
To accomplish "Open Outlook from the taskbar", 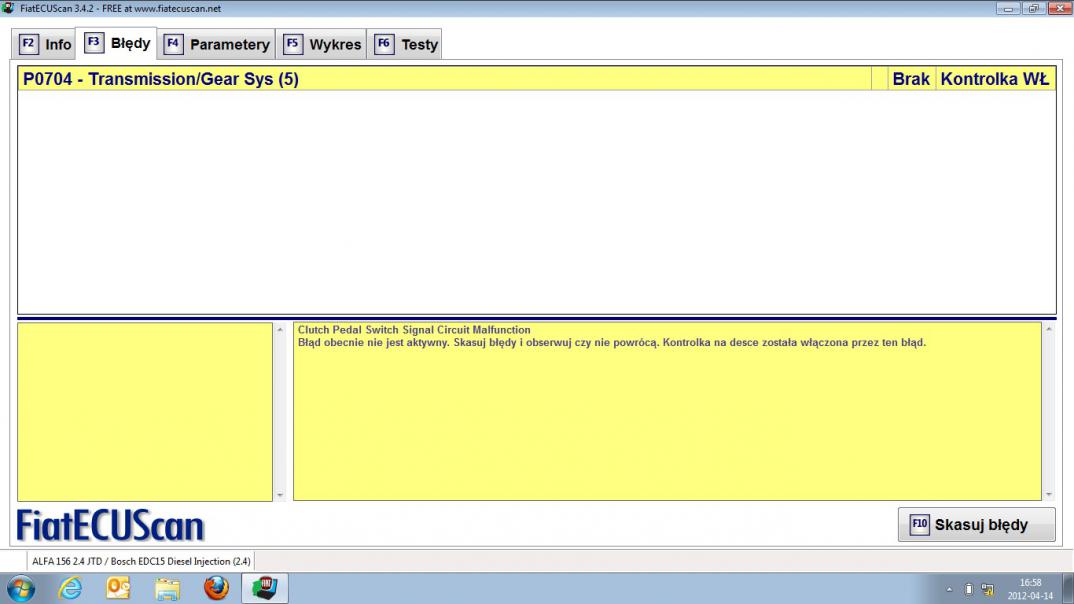I will point(118,589).
